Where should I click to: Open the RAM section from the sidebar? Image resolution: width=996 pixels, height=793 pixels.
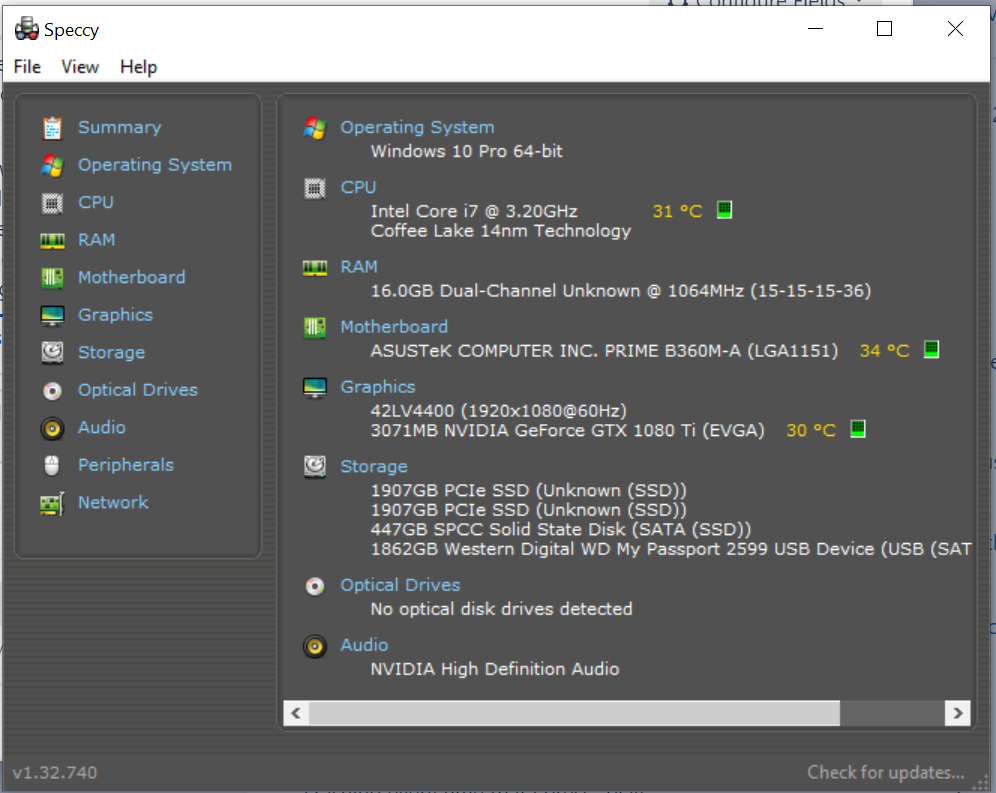pyautogui.click(x=97, y=240)
